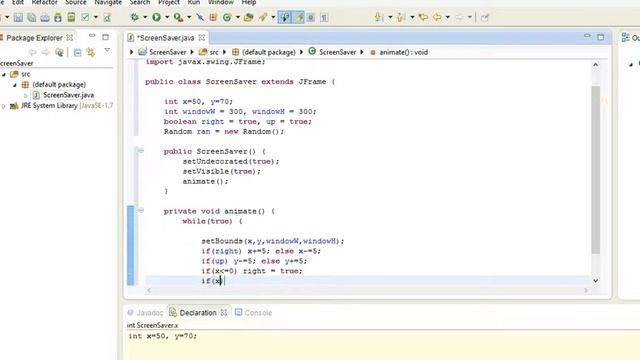Maximize the editor area
The height and width of the screenshot is (360, 640).
tap(600, 37)
